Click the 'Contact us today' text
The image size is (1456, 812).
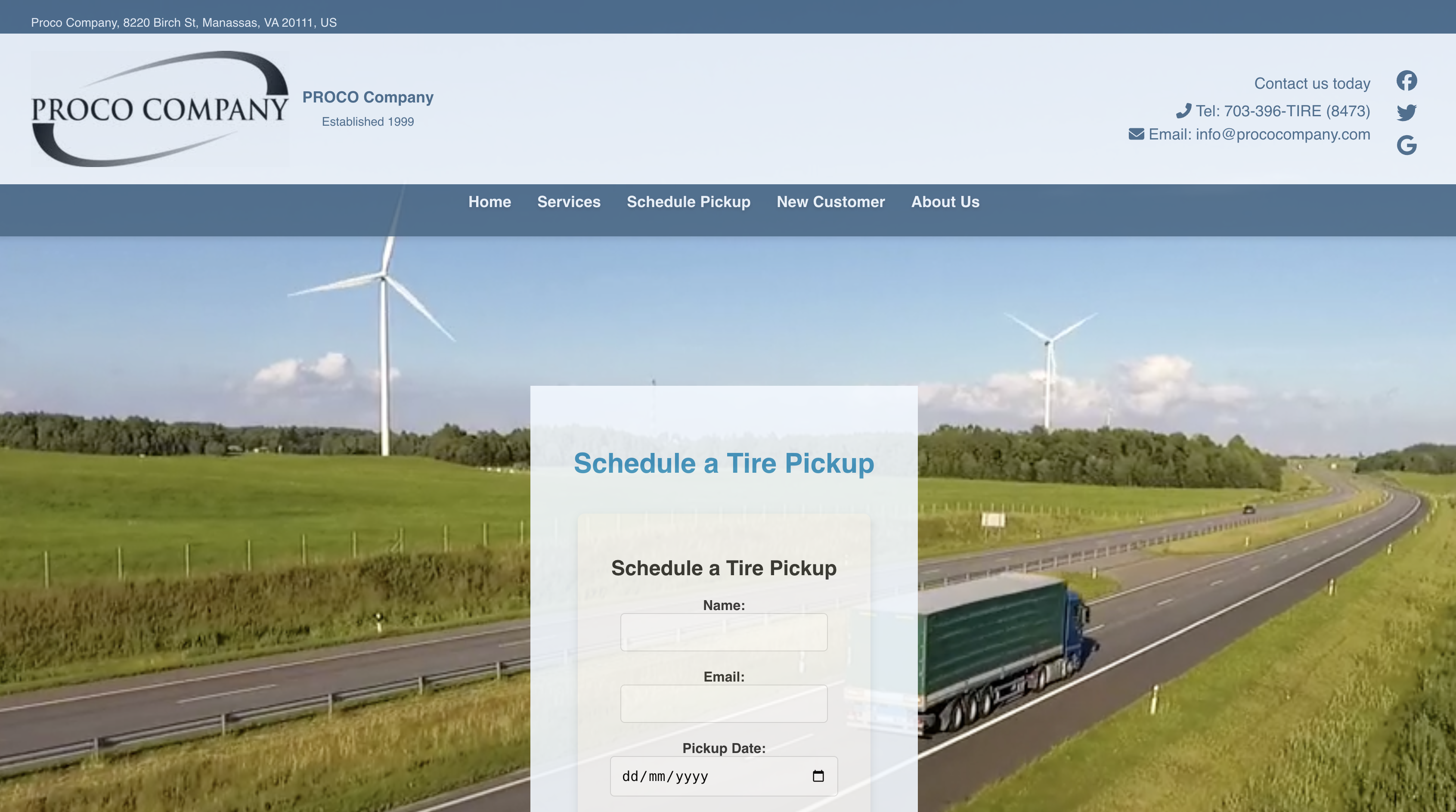click(x=1312, y=84)
